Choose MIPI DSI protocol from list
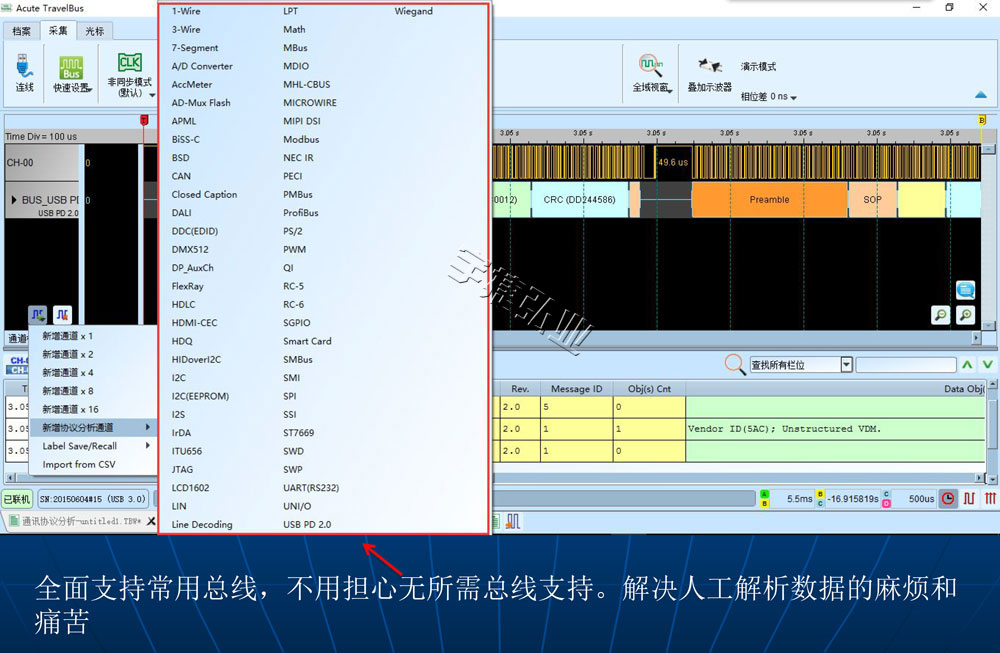This screenshot has width=1000, height=653. (x=302, y=121)
